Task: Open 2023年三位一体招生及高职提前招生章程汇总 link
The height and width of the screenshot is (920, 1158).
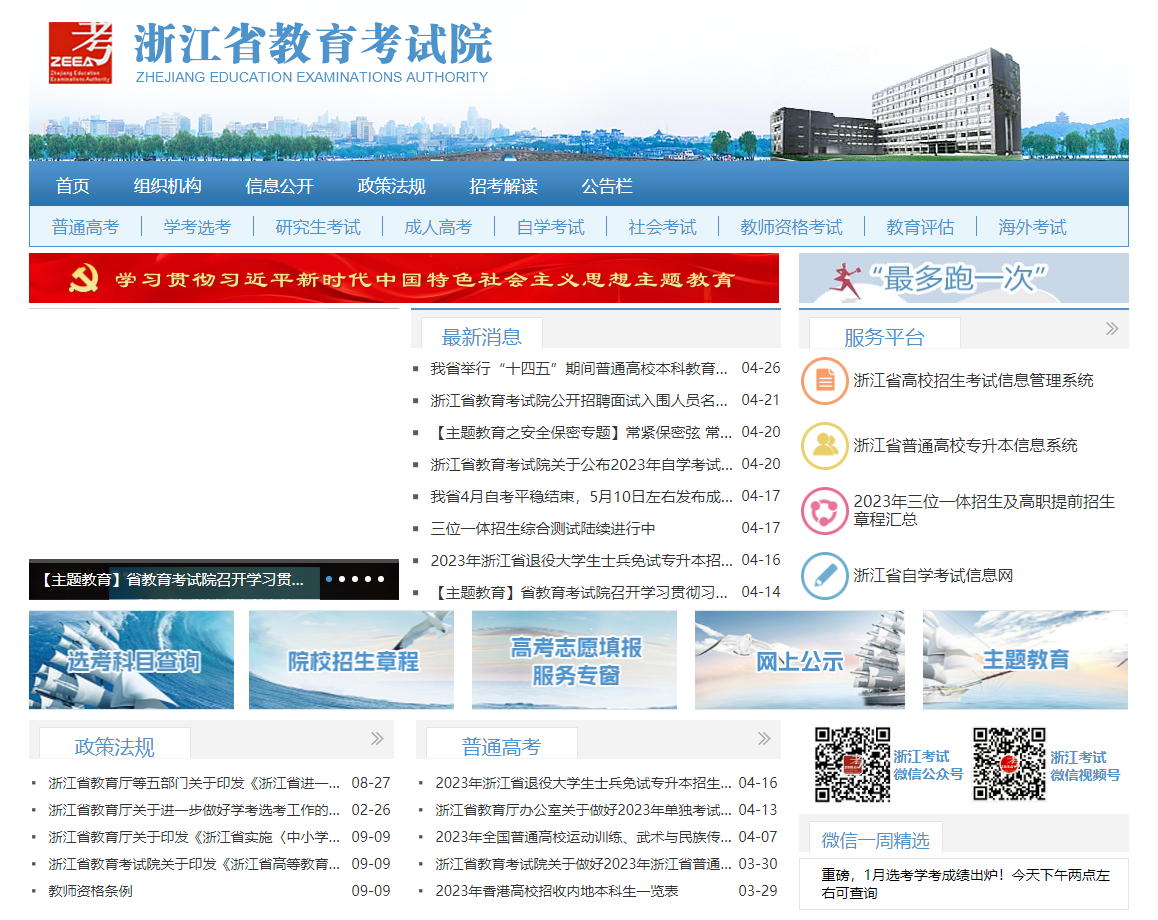Action: point(984,510)
